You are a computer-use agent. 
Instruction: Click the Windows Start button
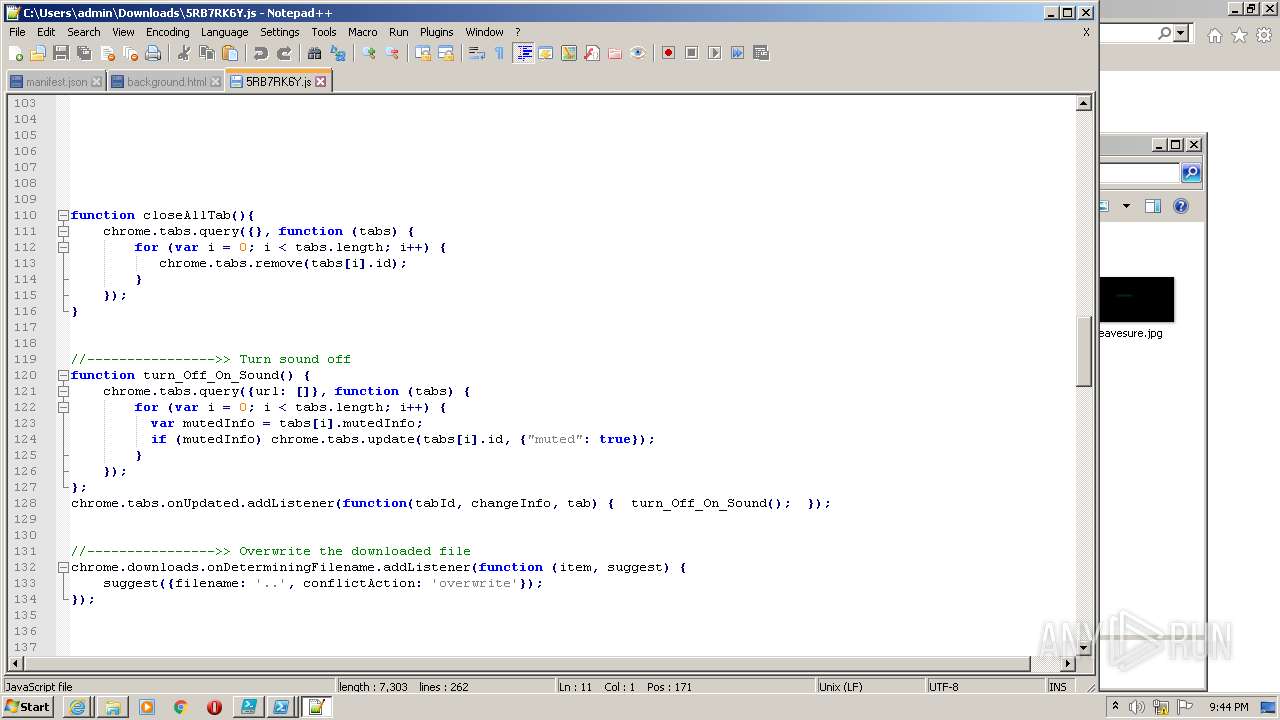pyautogui.click(x=29, y=706)
